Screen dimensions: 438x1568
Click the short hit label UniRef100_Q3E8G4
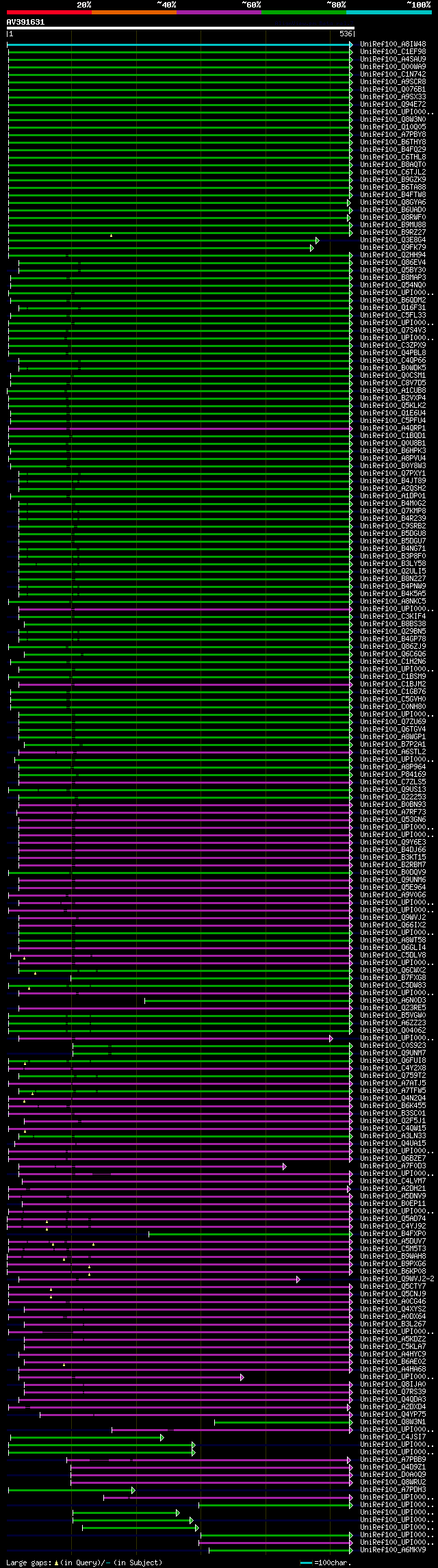point(393,240)
